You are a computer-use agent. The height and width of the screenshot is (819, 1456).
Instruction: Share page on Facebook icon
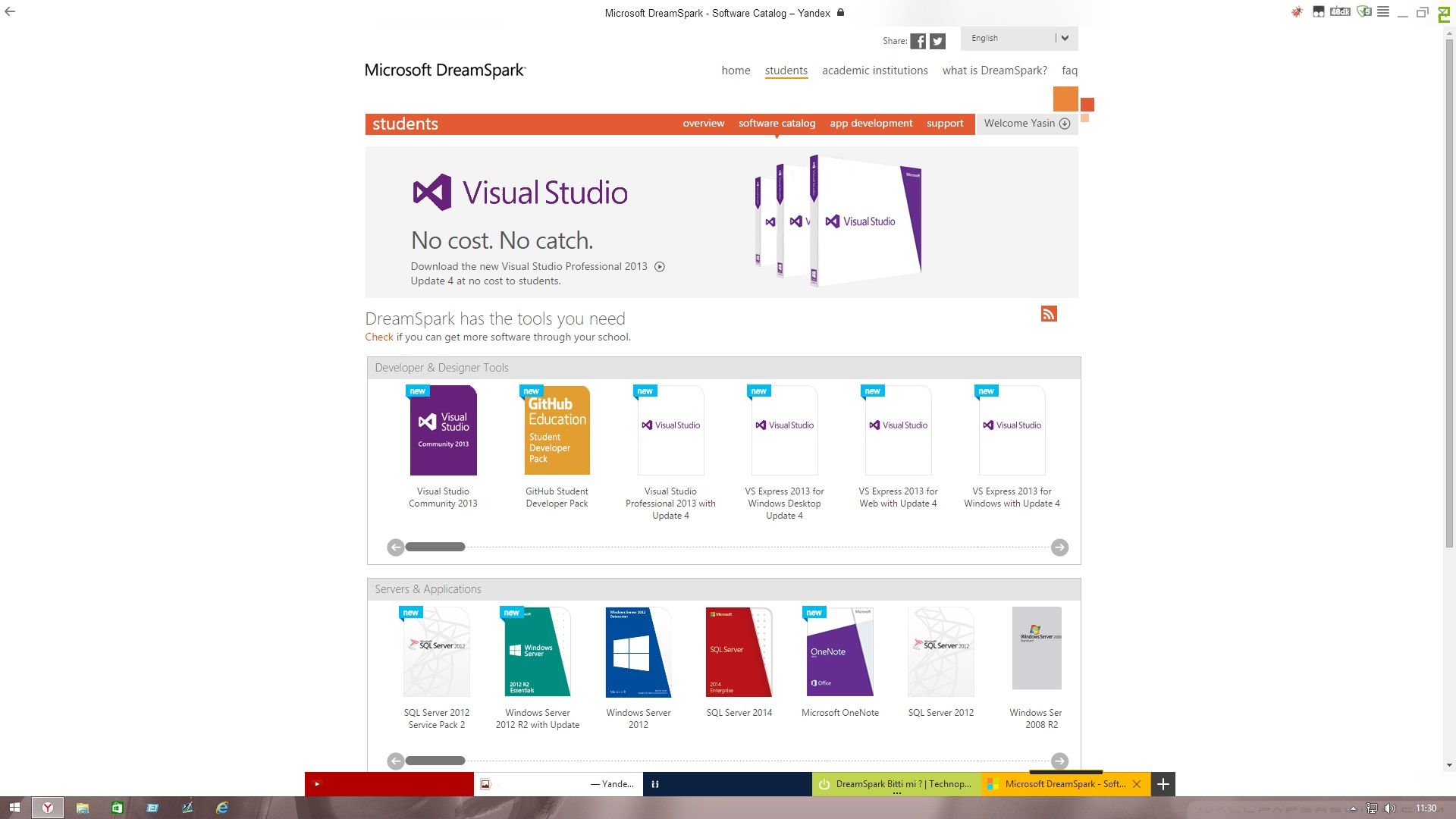point(918,42)
